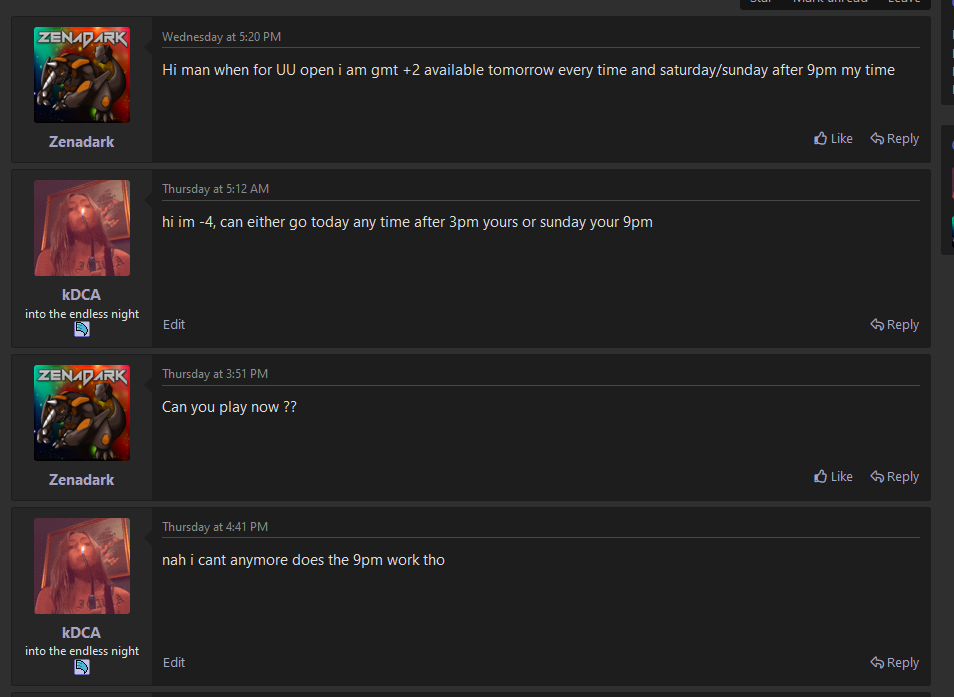Screen dimensions: 954x697
Task: Reply to Zenadark's Wednesday 5:20 PM post
Action: click(894, 139)
